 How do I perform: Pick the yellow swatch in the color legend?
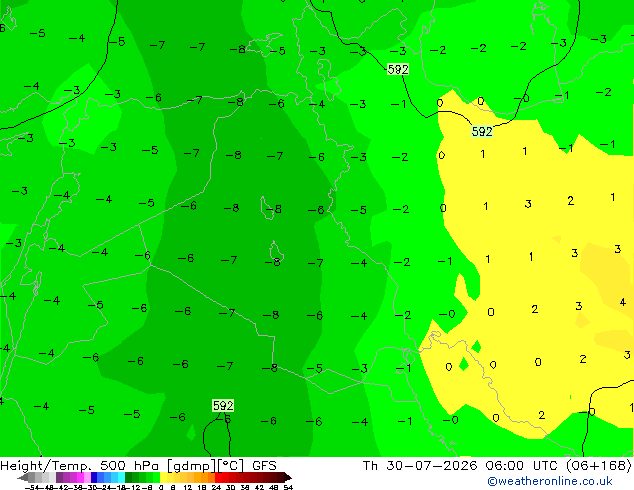(x=163, y=477)
